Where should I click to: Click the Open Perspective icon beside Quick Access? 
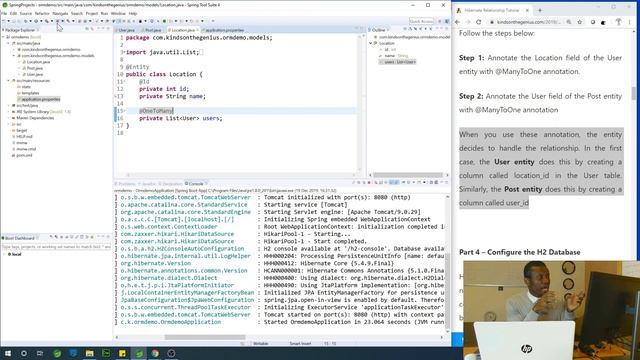pyautogui.click(x=440, y=21)
